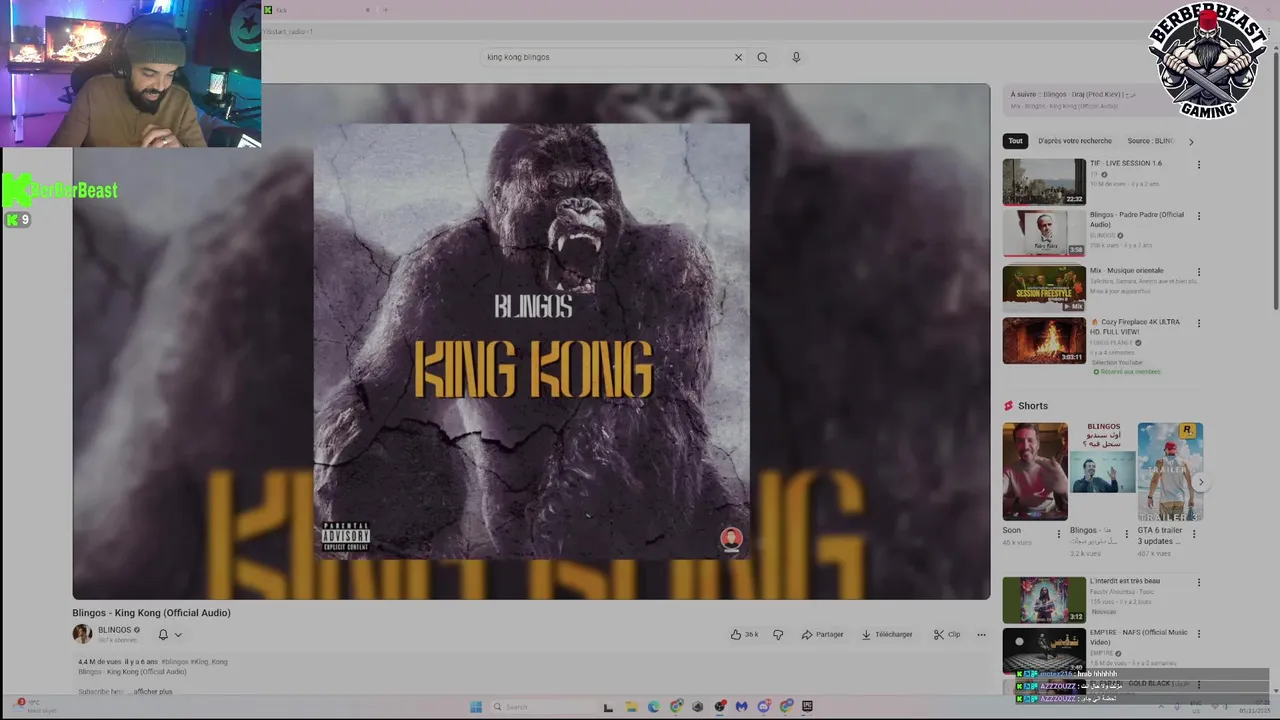The width and height of the screenshot is (1280, 720).
Task: Open the more actions menu under video
Action: click(x=981, y=634)
